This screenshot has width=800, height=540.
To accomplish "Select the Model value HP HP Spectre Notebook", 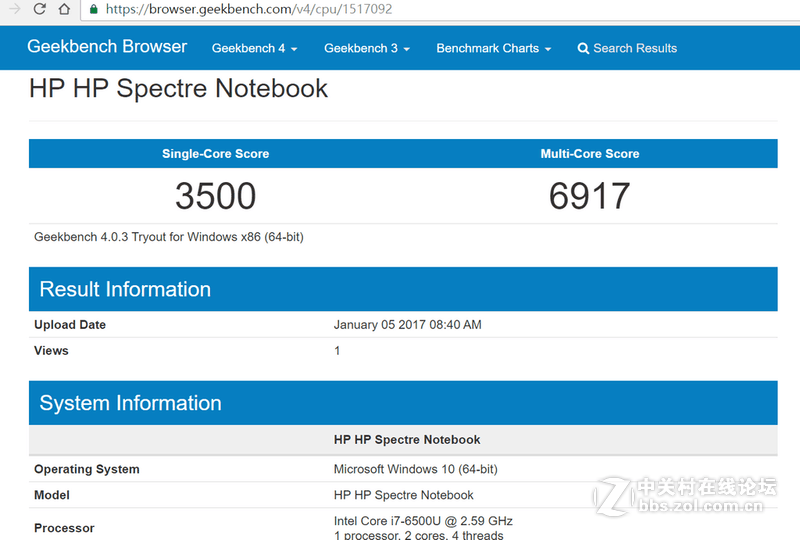I will point(404,495).
